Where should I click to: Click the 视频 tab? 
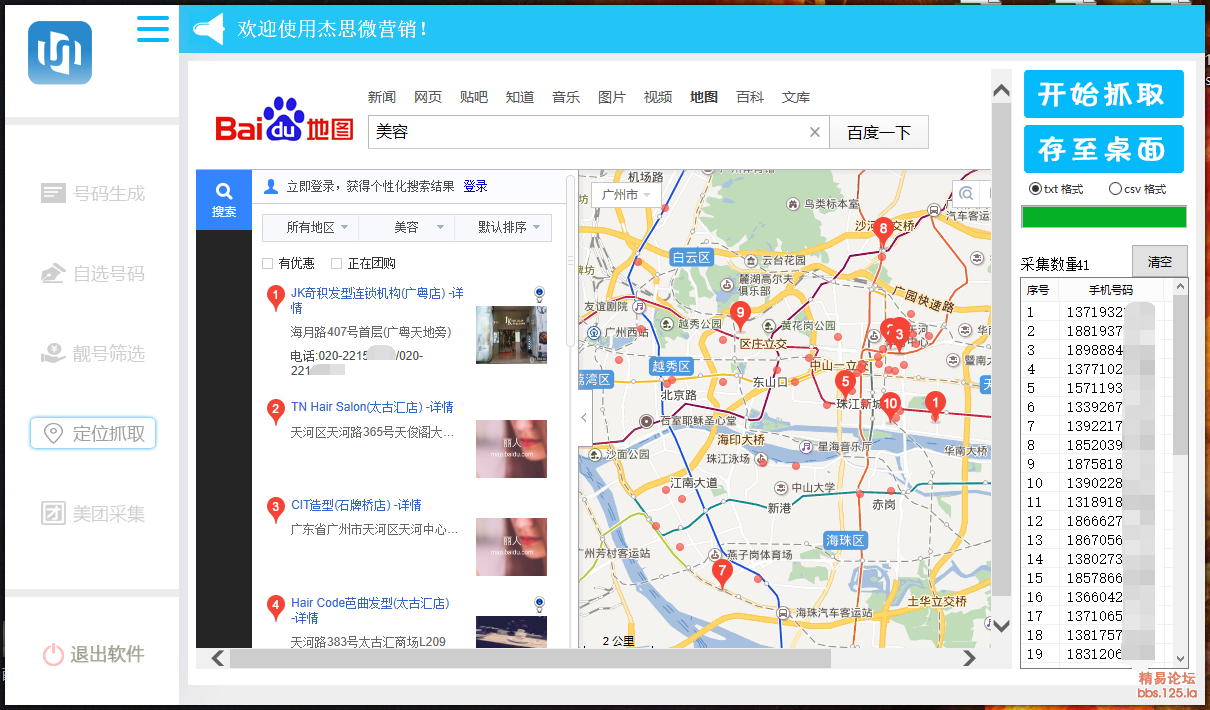(658, 97)
